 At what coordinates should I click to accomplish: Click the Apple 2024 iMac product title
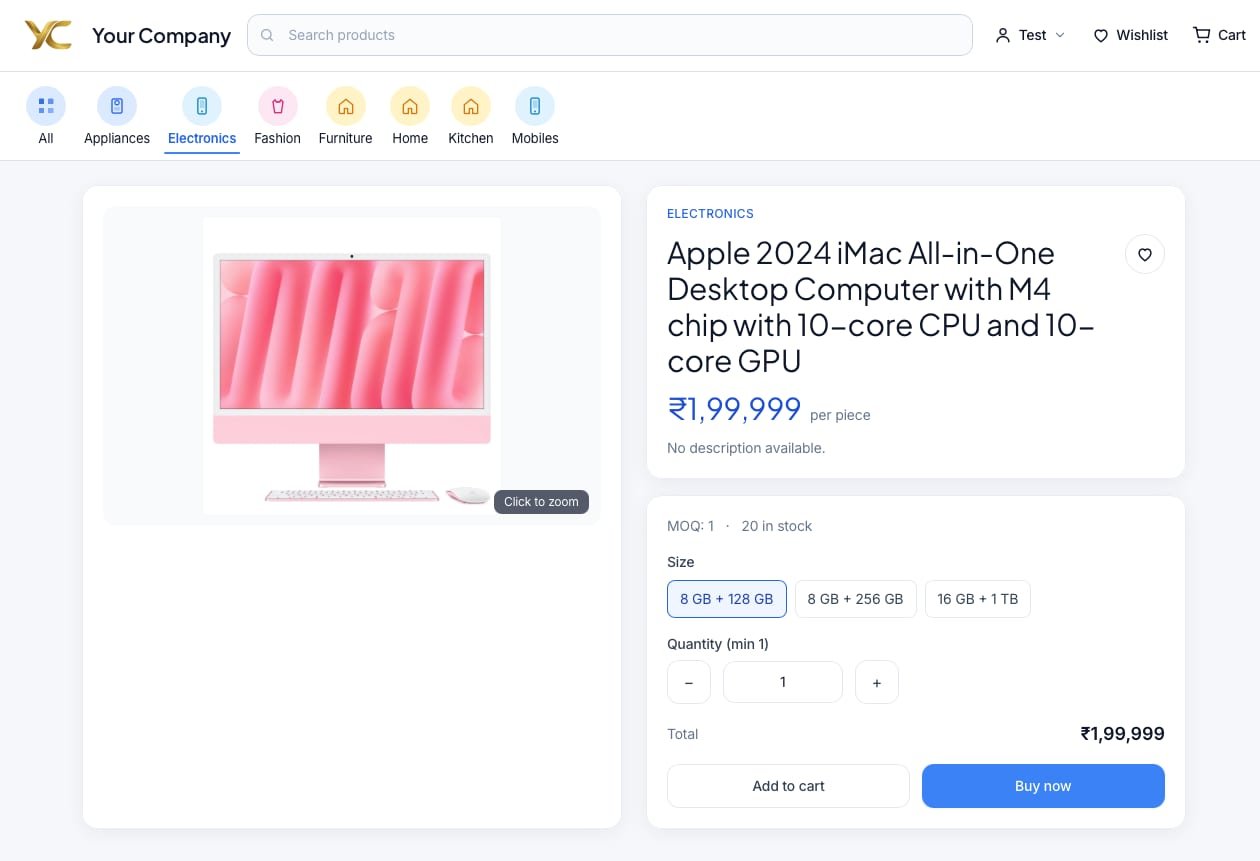pos(881,306)
